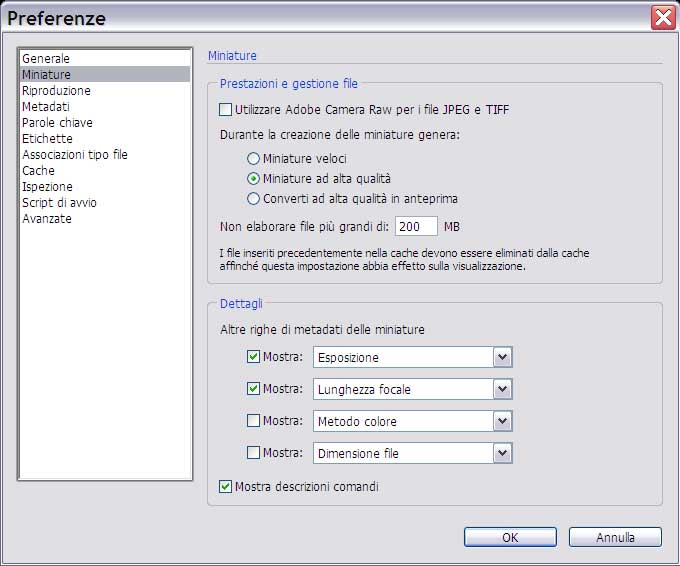Switch to Cache preferences

(x=38, y=171)
